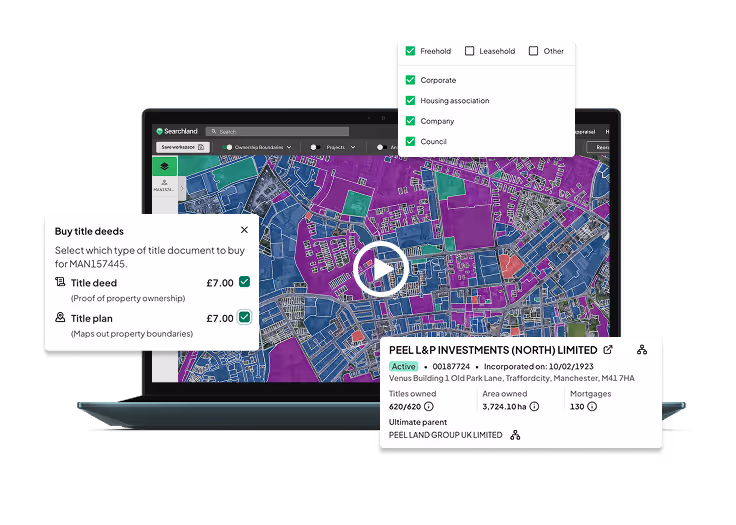Screen dimensions: 736x525
Task: Click the Active status badge
Action: click(x=404, y=366)
